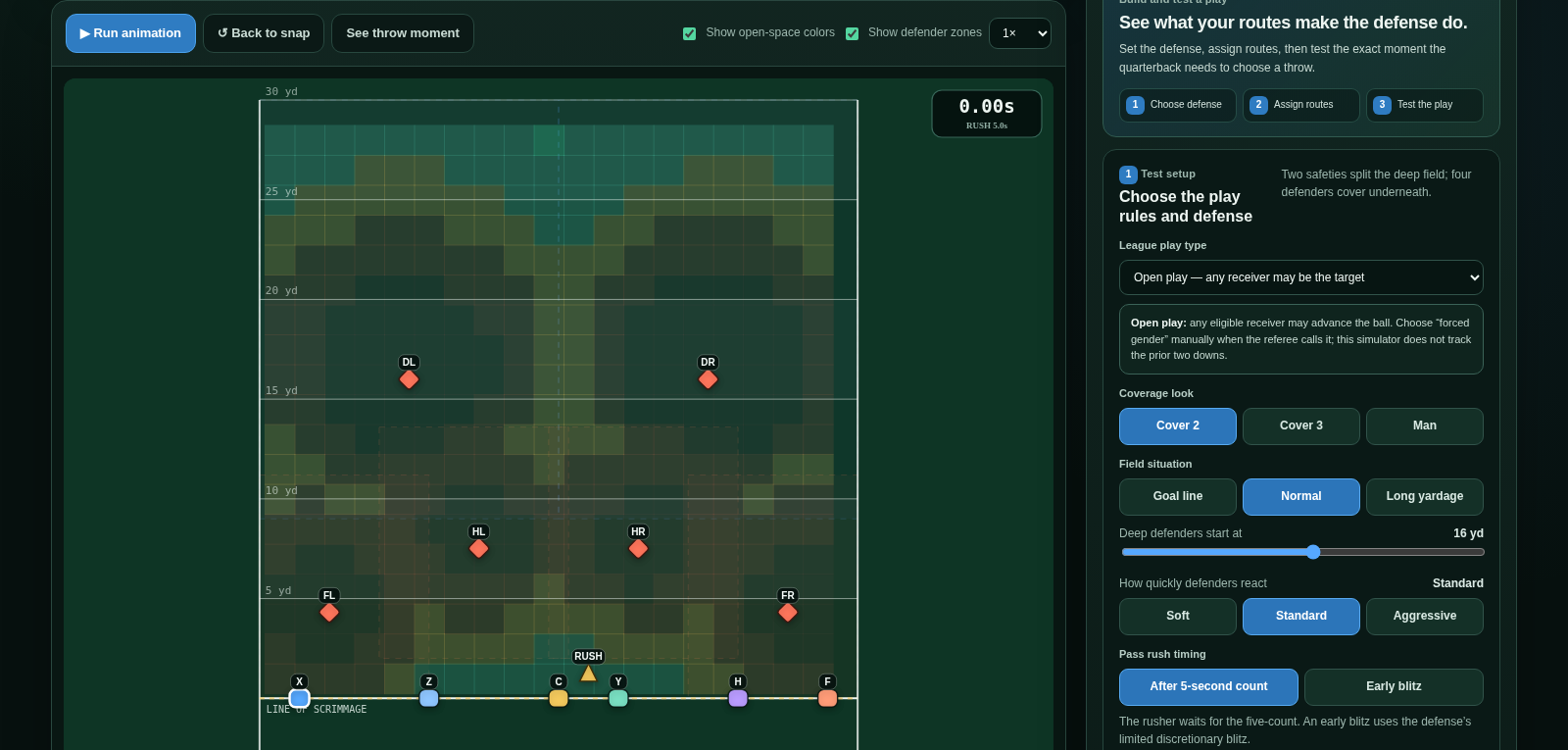Click See throw moment button
Screen dimensions: 1568x750
coord(403,33)
